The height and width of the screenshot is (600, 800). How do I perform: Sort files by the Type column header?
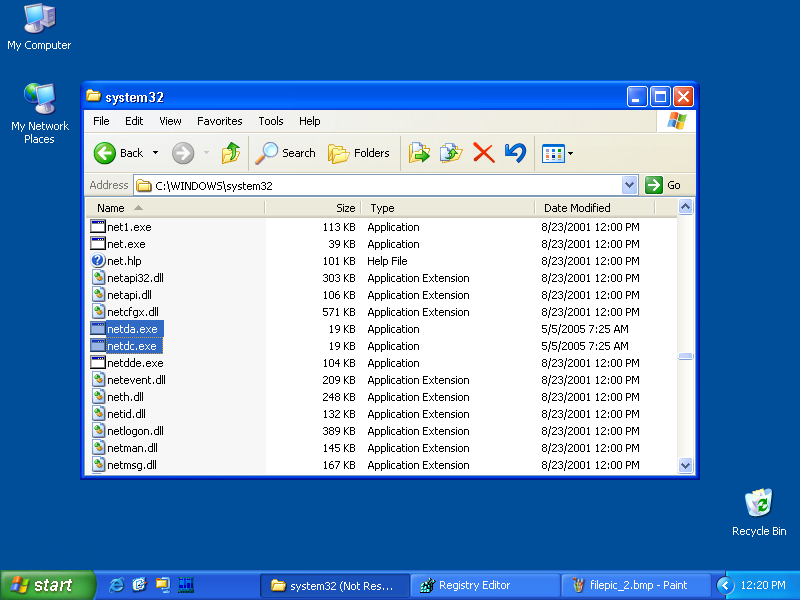pos(448,208)
